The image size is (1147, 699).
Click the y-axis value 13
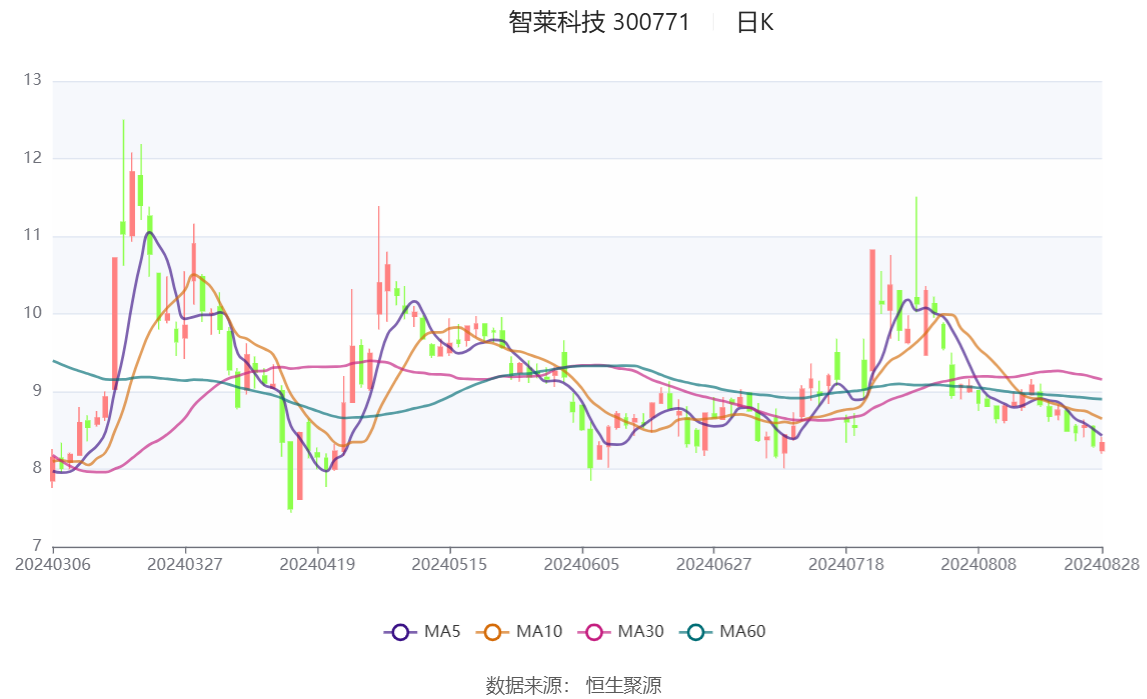pyautogui.click(x=32, y=80)
